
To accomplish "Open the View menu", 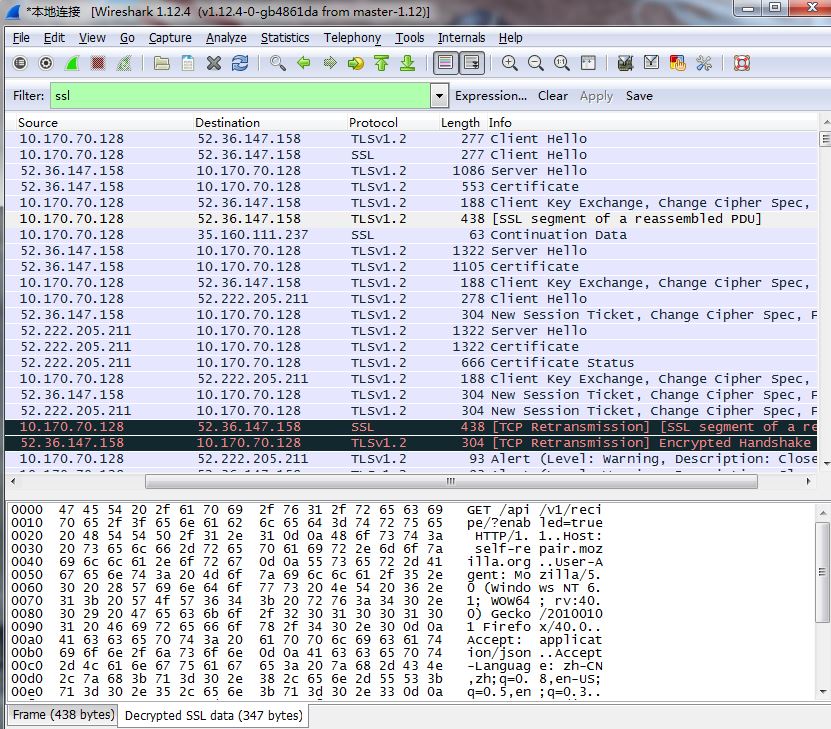I will [92, 38].
